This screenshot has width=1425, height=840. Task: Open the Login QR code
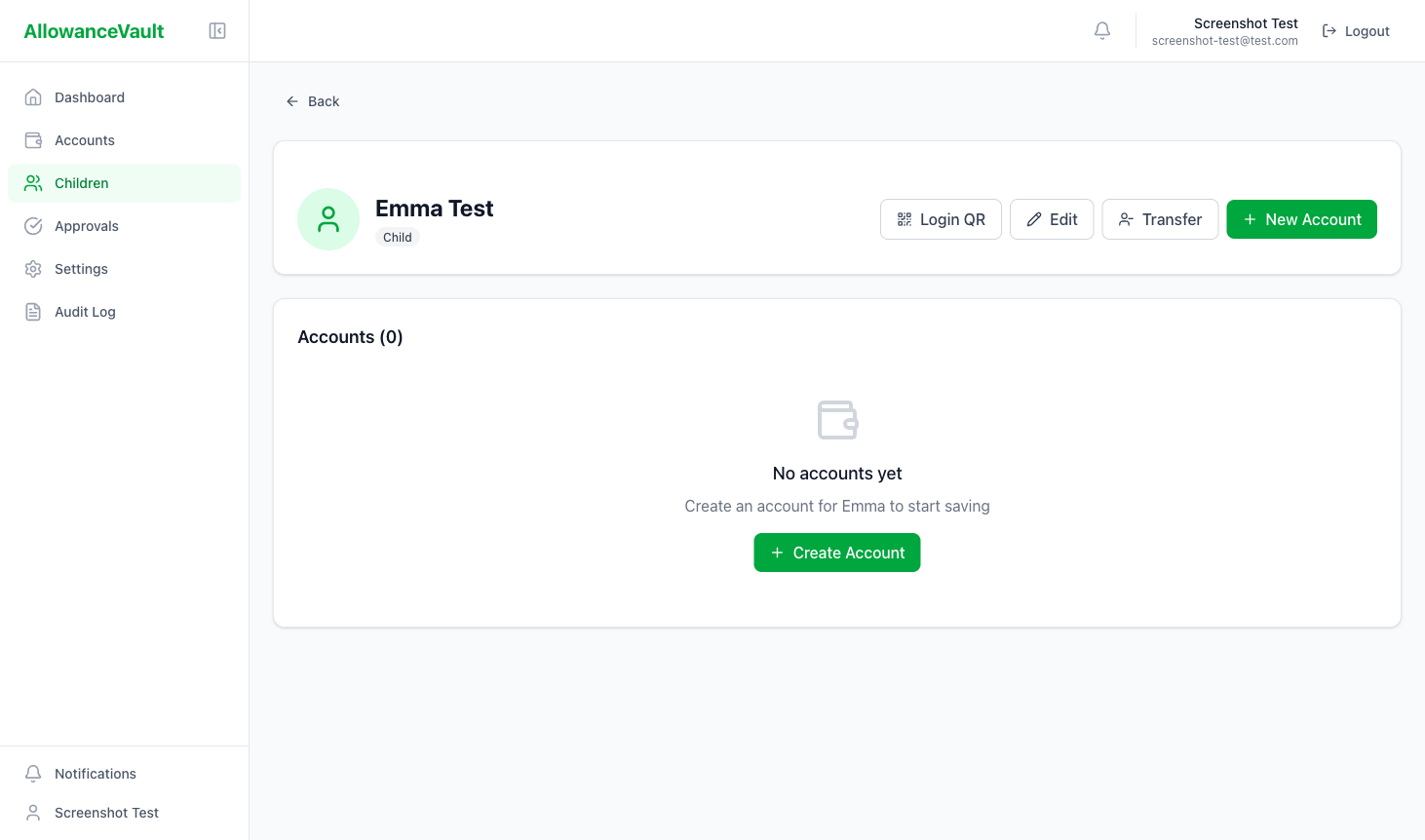point(941,219)
